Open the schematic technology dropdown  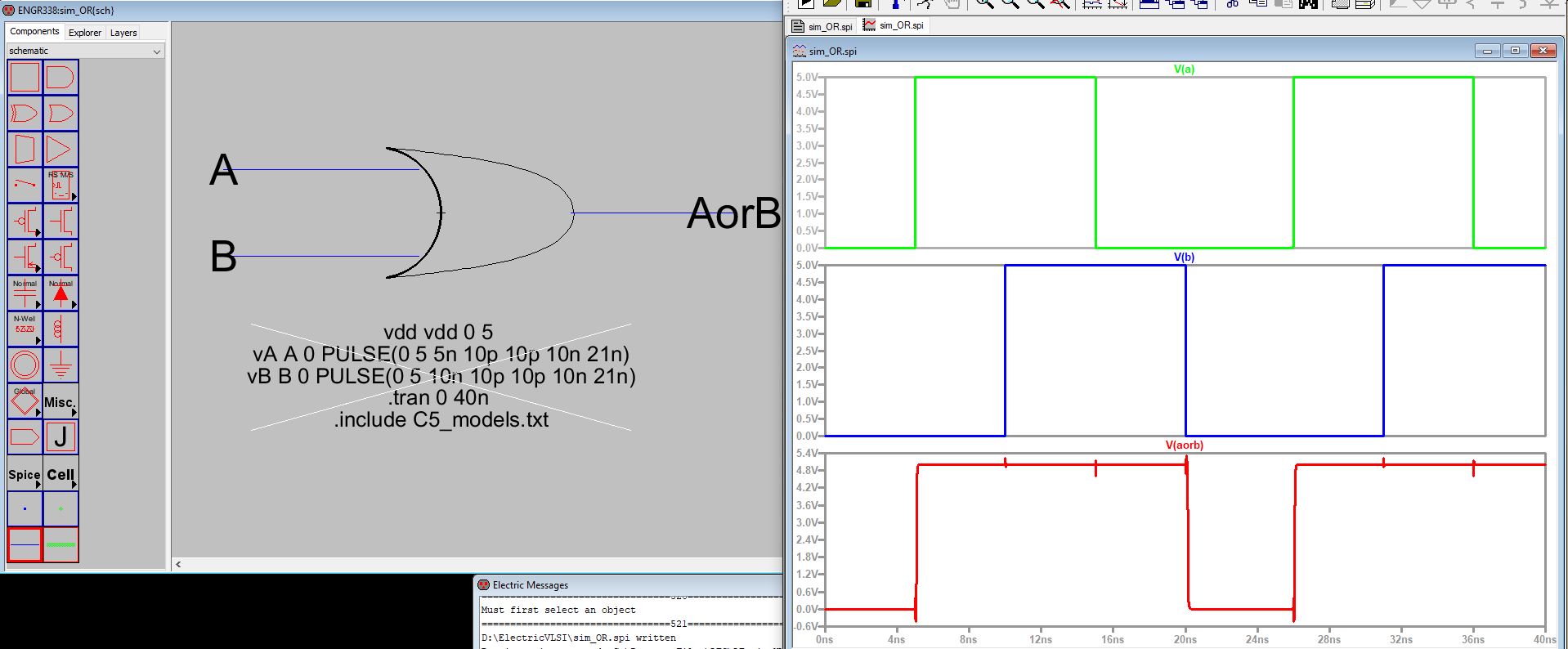85,51
